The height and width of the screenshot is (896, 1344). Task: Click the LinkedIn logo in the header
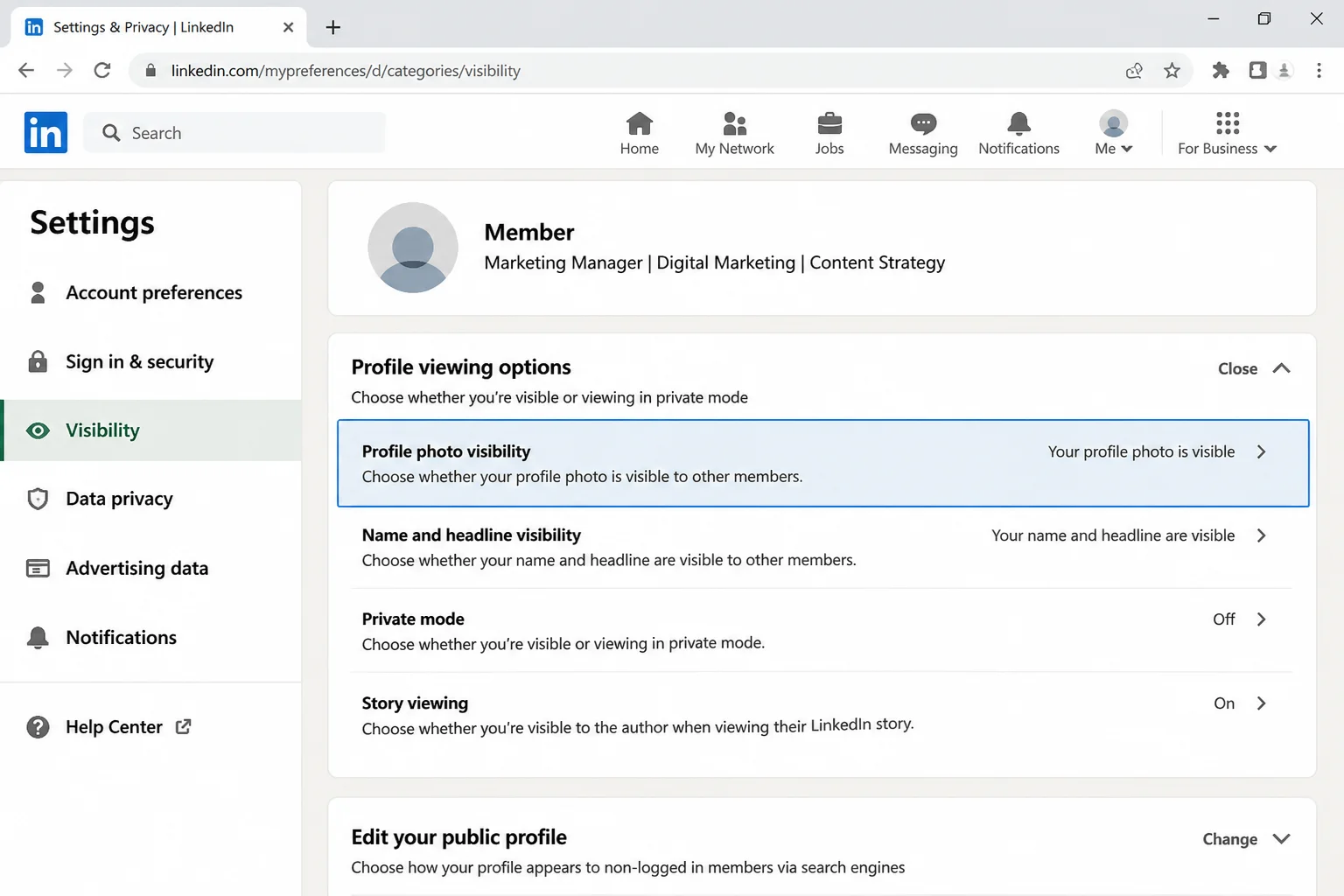[45, 132]
